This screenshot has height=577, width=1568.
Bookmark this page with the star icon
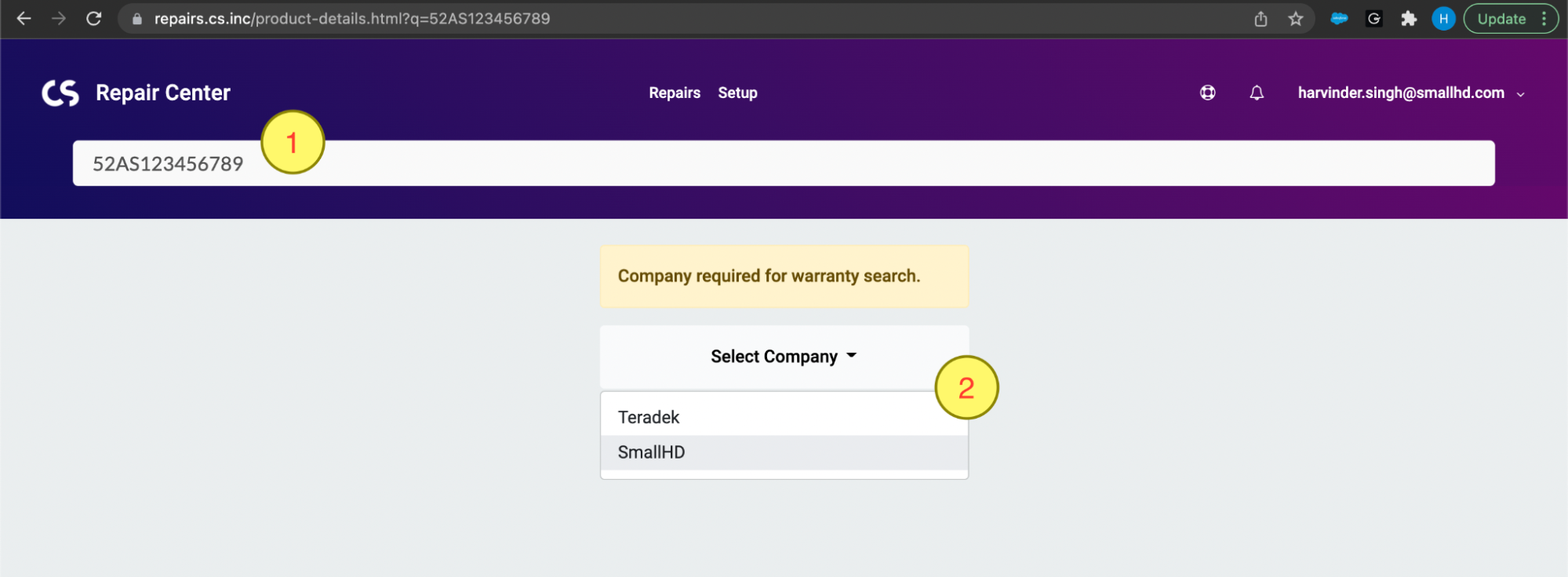coord(1295,19)
